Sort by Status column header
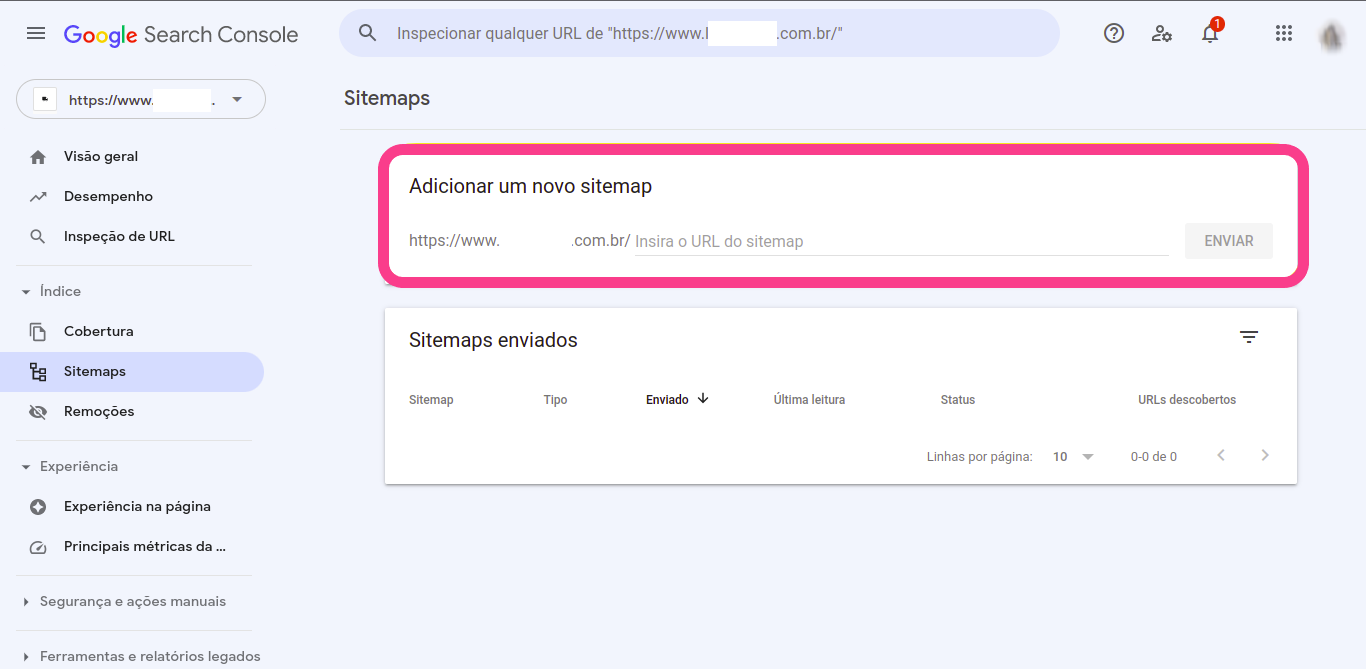Image resolution: width=1366 pixels, height=669 pixels. 957,400
